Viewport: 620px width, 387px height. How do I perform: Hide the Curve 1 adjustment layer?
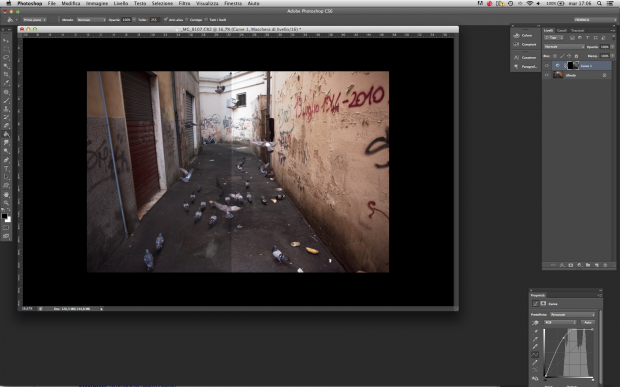[547, 66]
